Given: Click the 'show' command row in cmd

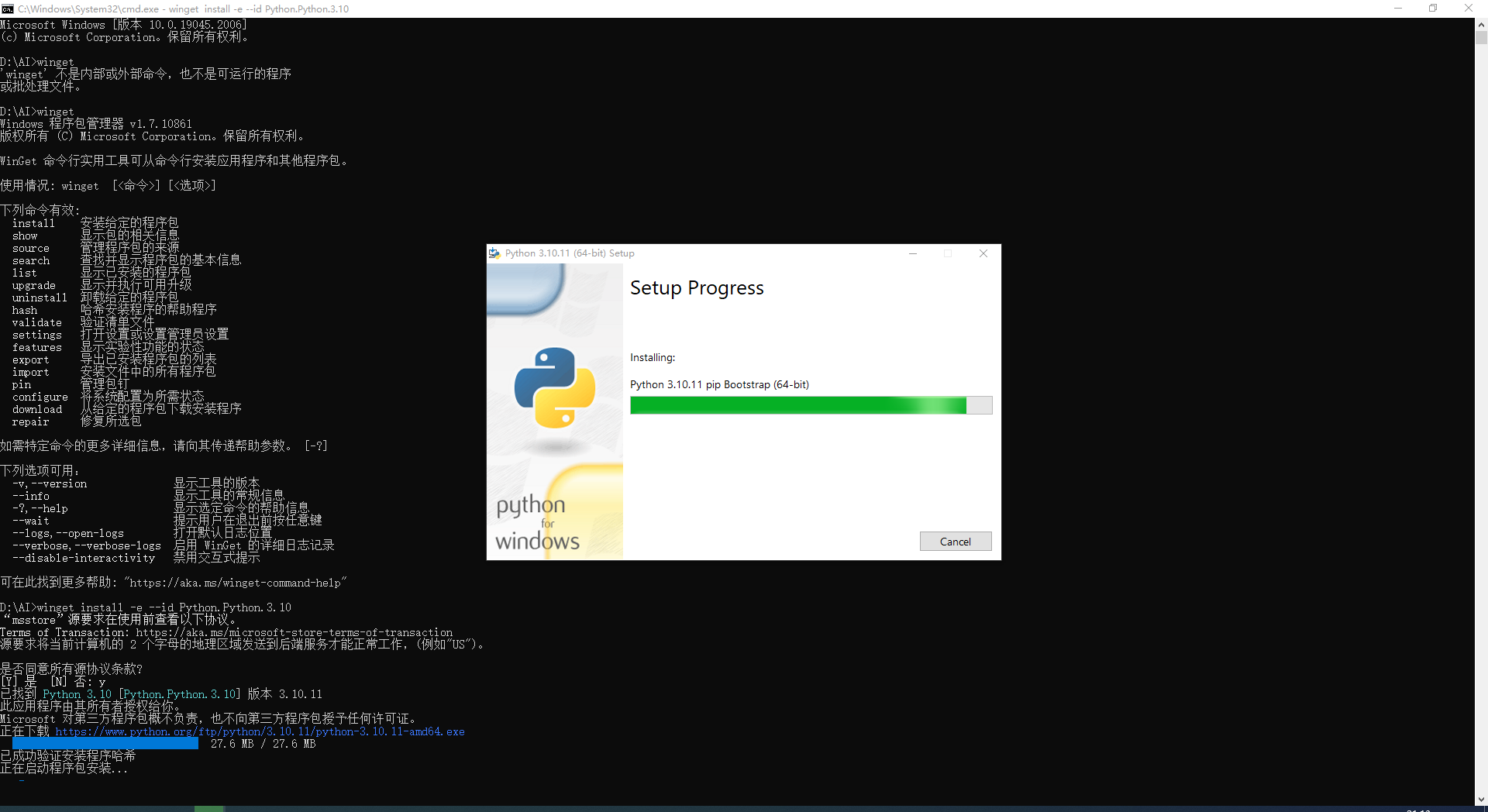Looking at the screenshot, I should point(95,236).
